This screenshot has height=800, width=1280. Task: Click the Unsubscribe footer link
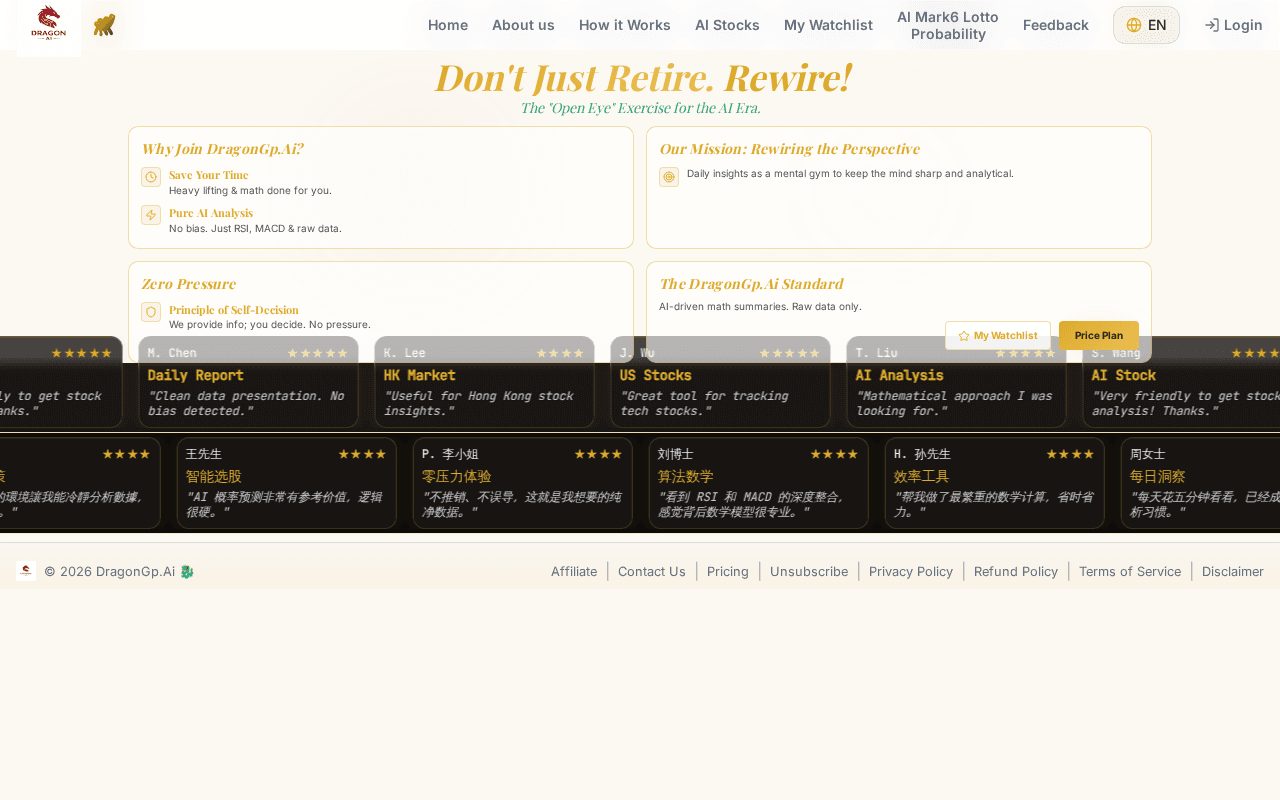pyautogui.click(x=809, y=571)
